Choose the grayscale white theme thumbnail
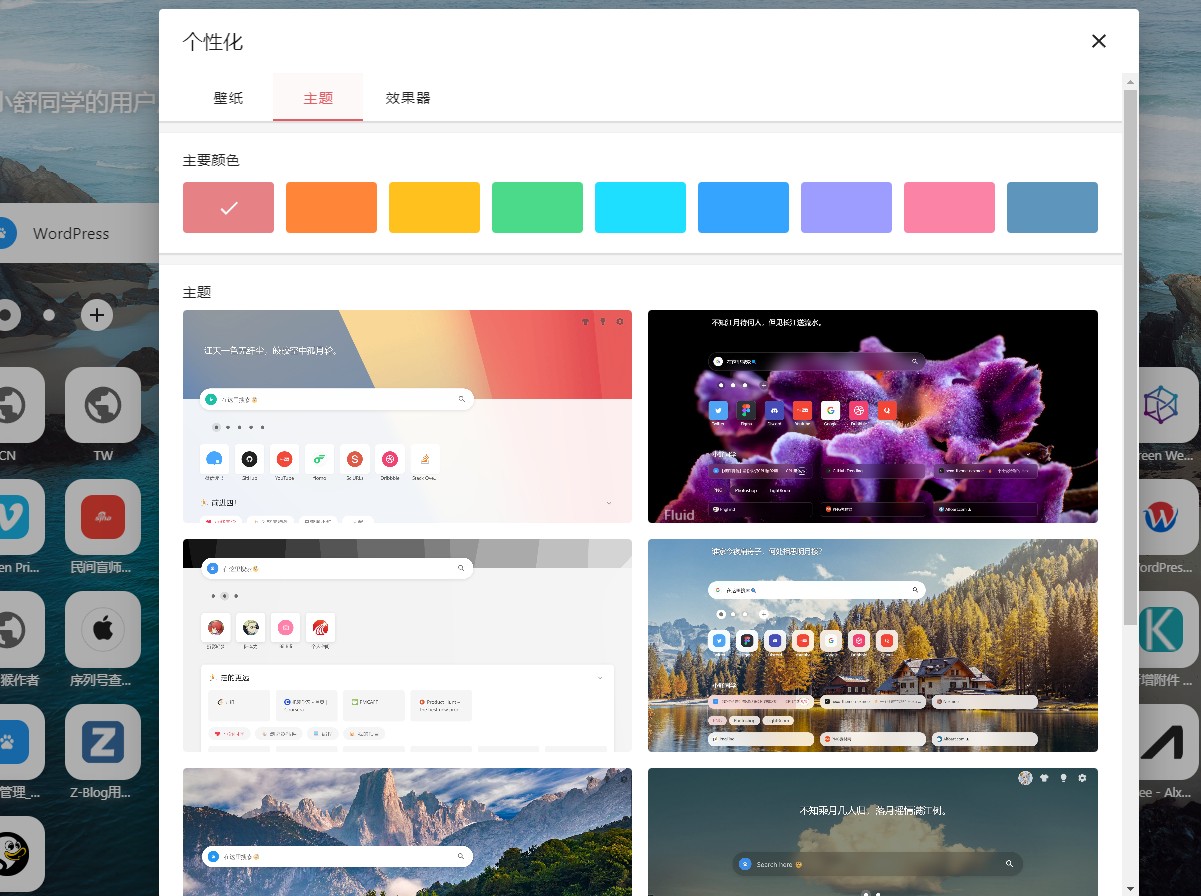Viewport: 1201px width, 896px height. point(407,645)
